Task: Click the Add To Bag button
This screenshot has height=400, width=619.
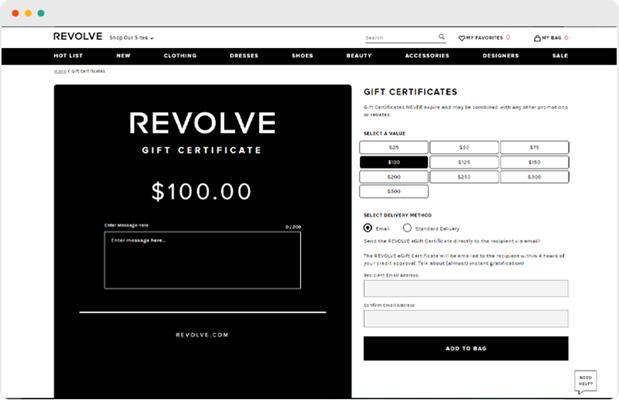Action: (466, 348)
